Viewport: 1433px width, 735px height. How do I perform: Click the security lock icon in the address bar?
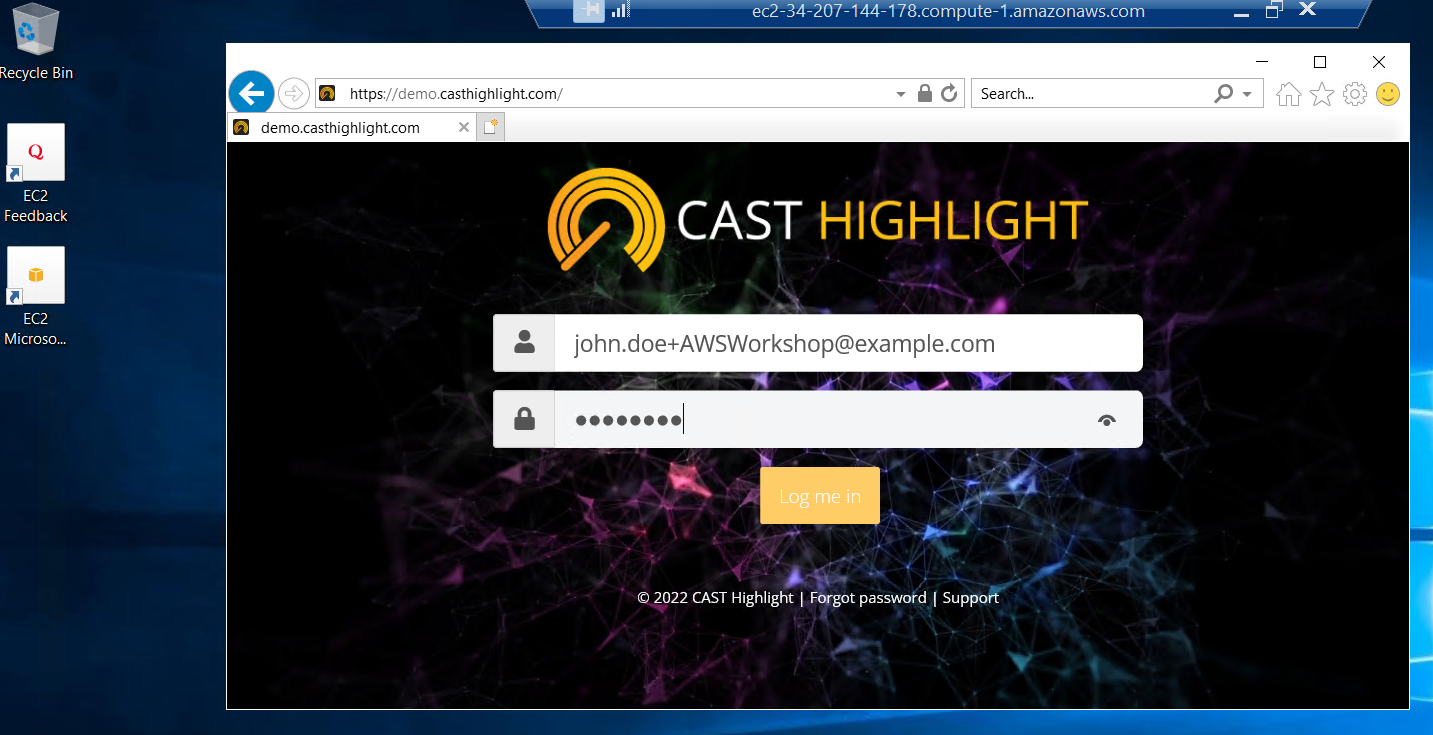(x=925, y=94)
